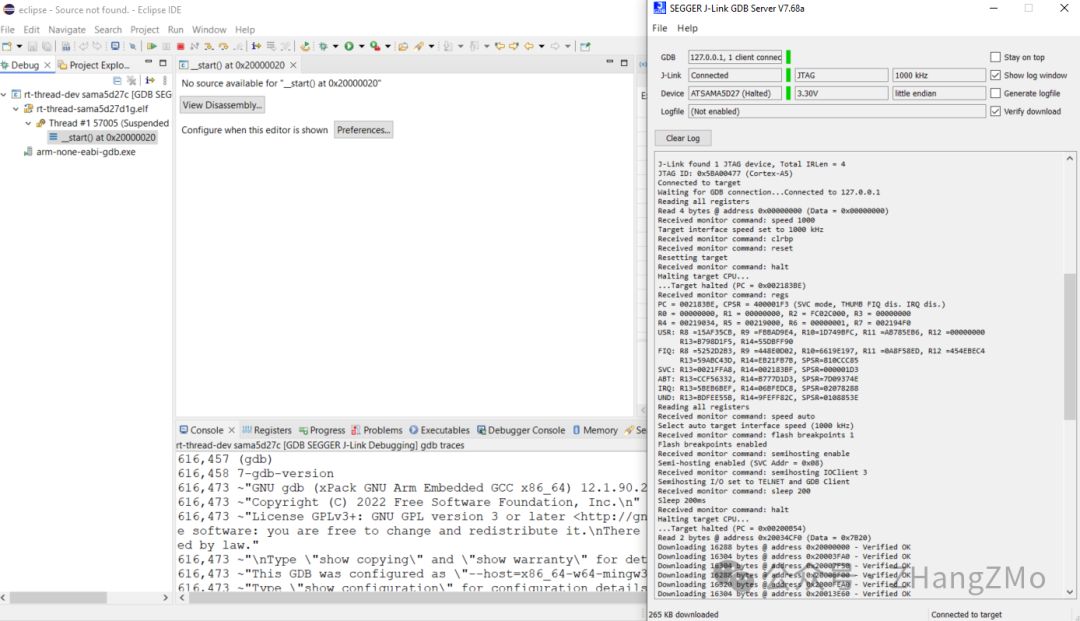Open the Project menu in Eclipse
The width and height of the screenshot is (1080, 621).
[x=145, y=30]
